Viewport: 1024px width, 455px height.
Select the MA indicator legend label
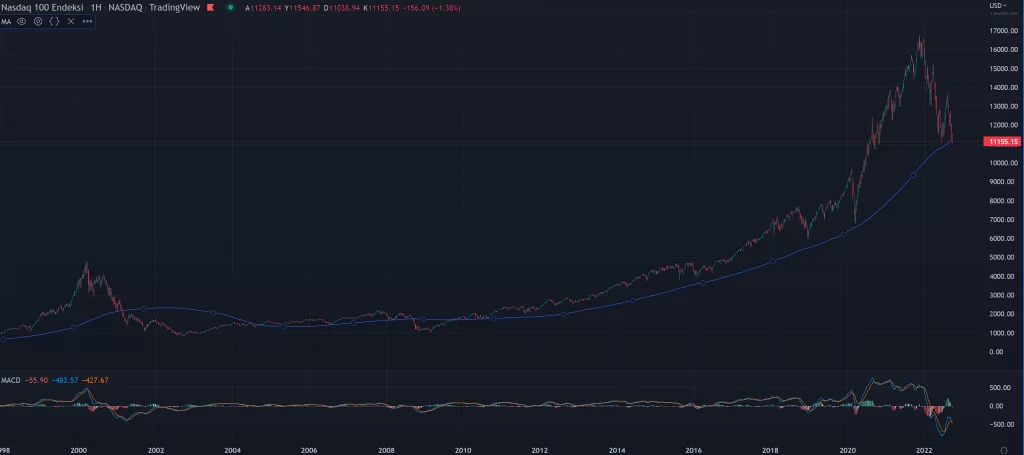(x=6, y=21)
